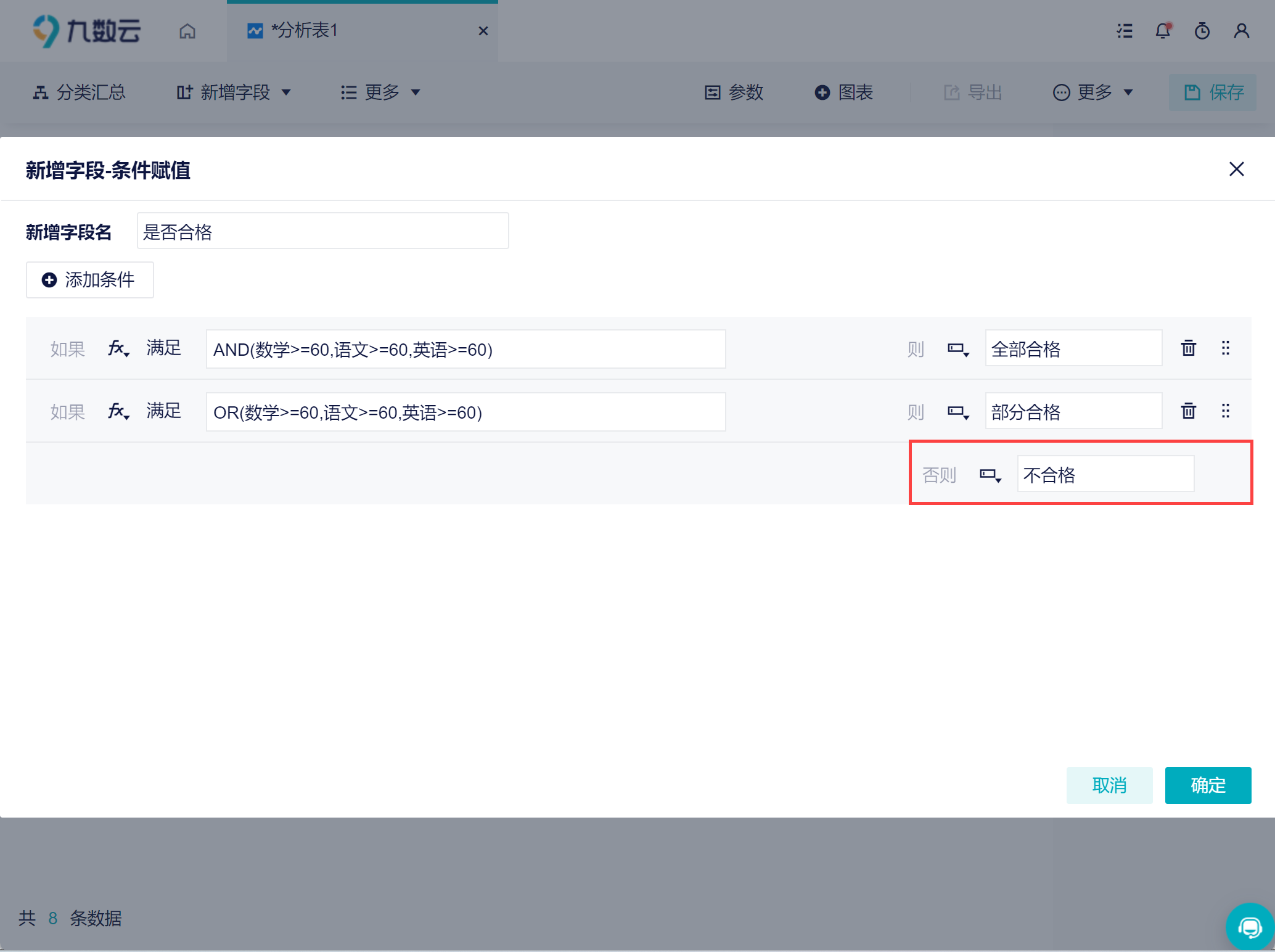Open the task list icon in header

click(1125, 31)
